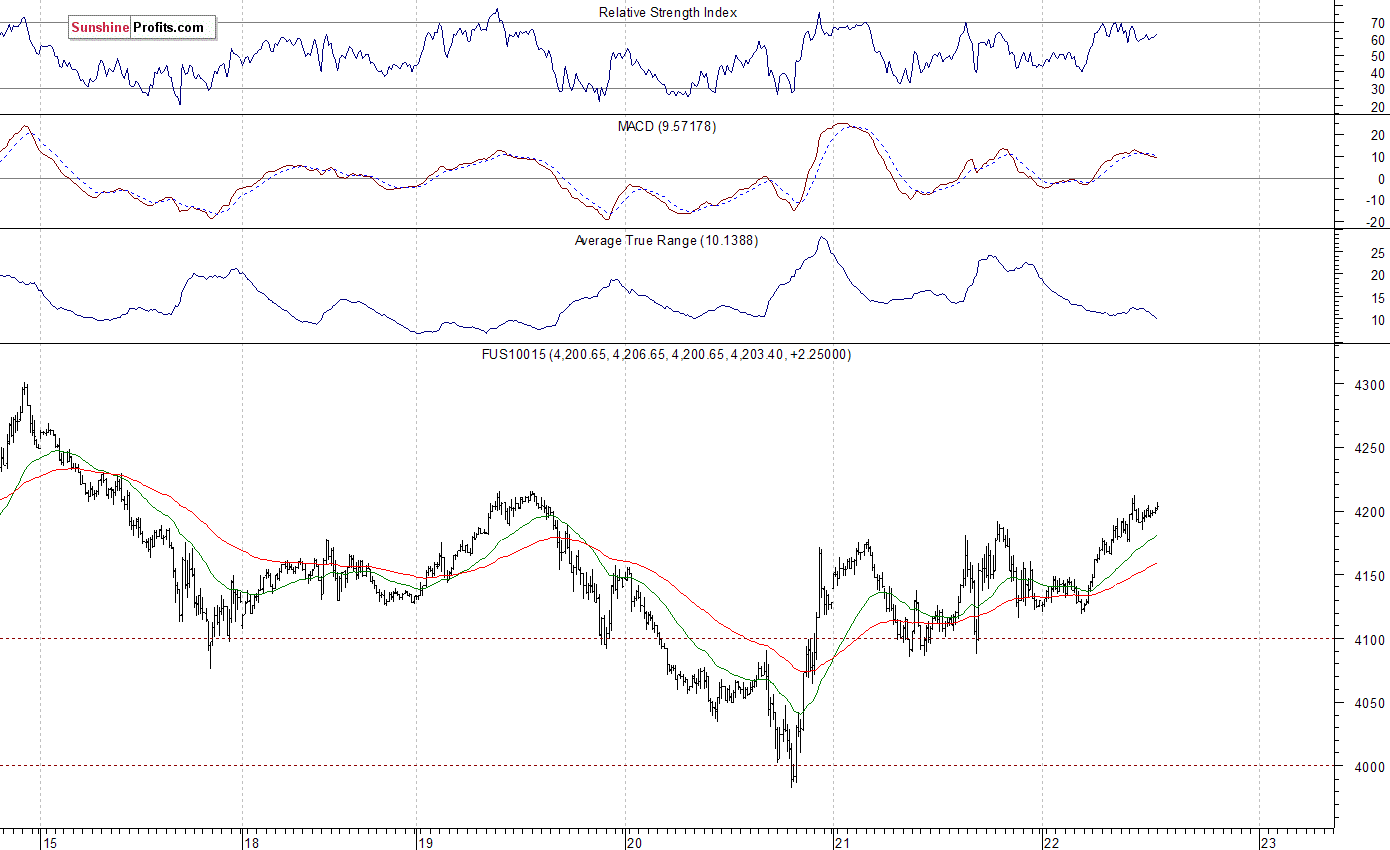Click date label 18 on time axis
The image size is (1390, 850).
(x=253, y=842)
